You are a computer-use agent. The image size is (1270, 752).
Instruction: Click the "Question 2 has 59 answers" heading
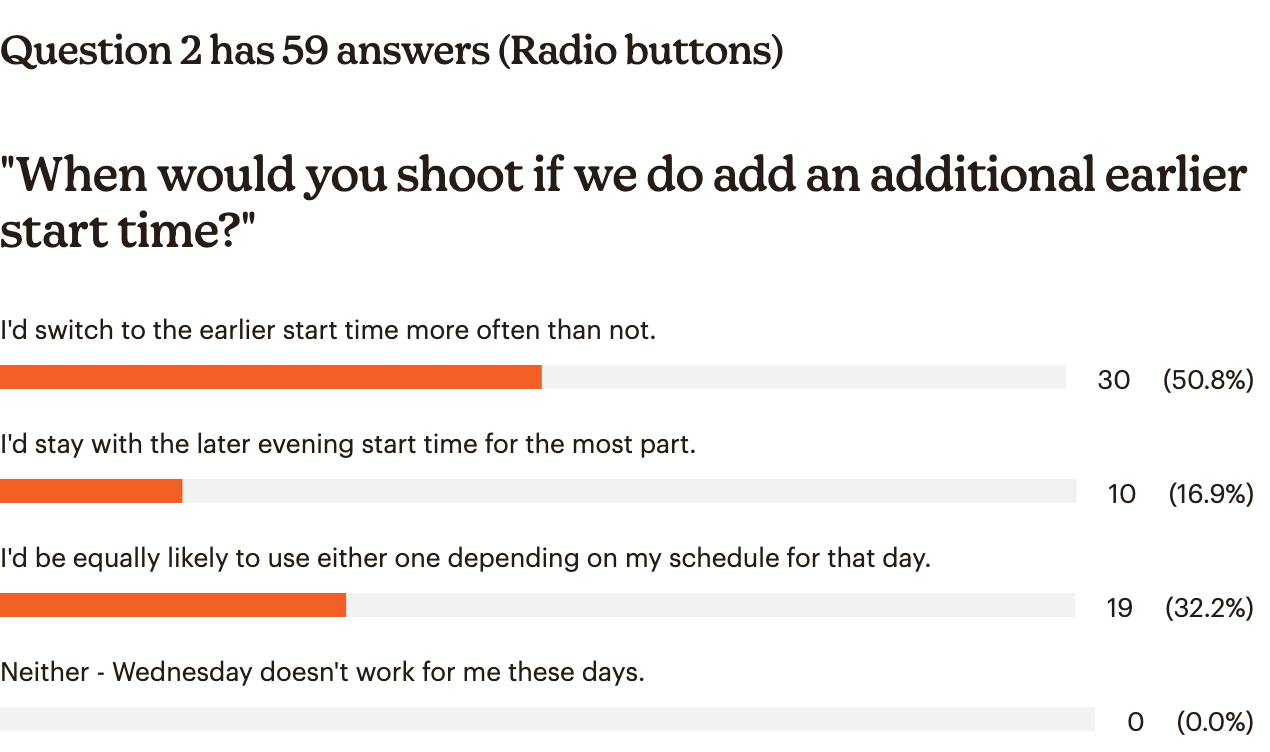point(391,51)
